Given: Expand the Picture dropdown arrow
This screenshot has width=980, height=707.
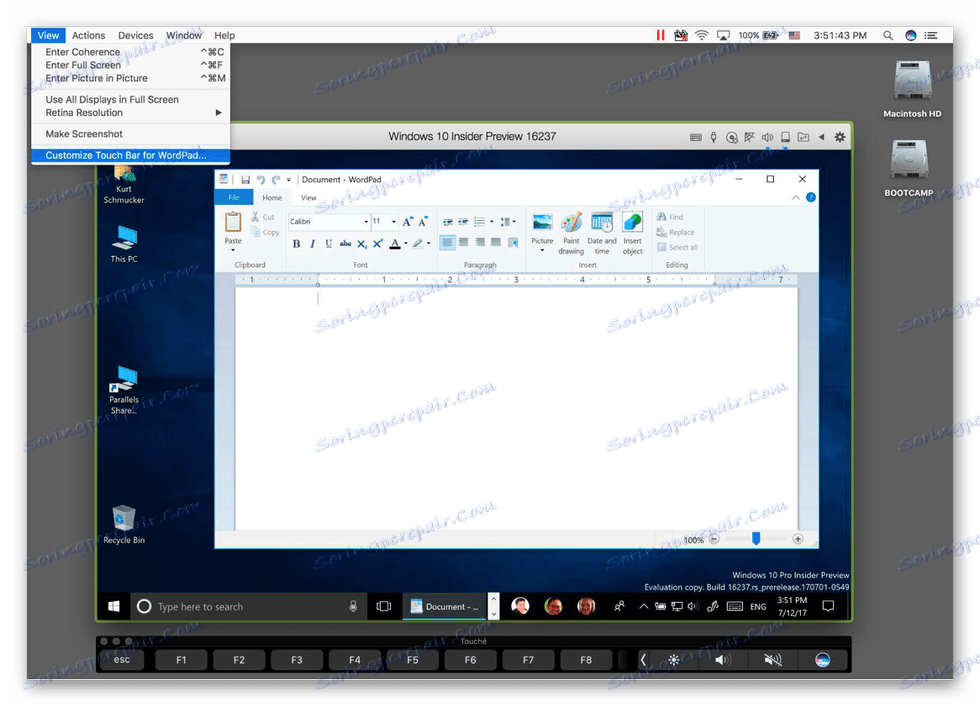Looking at the screenshot, I should [x=542, y=250].
